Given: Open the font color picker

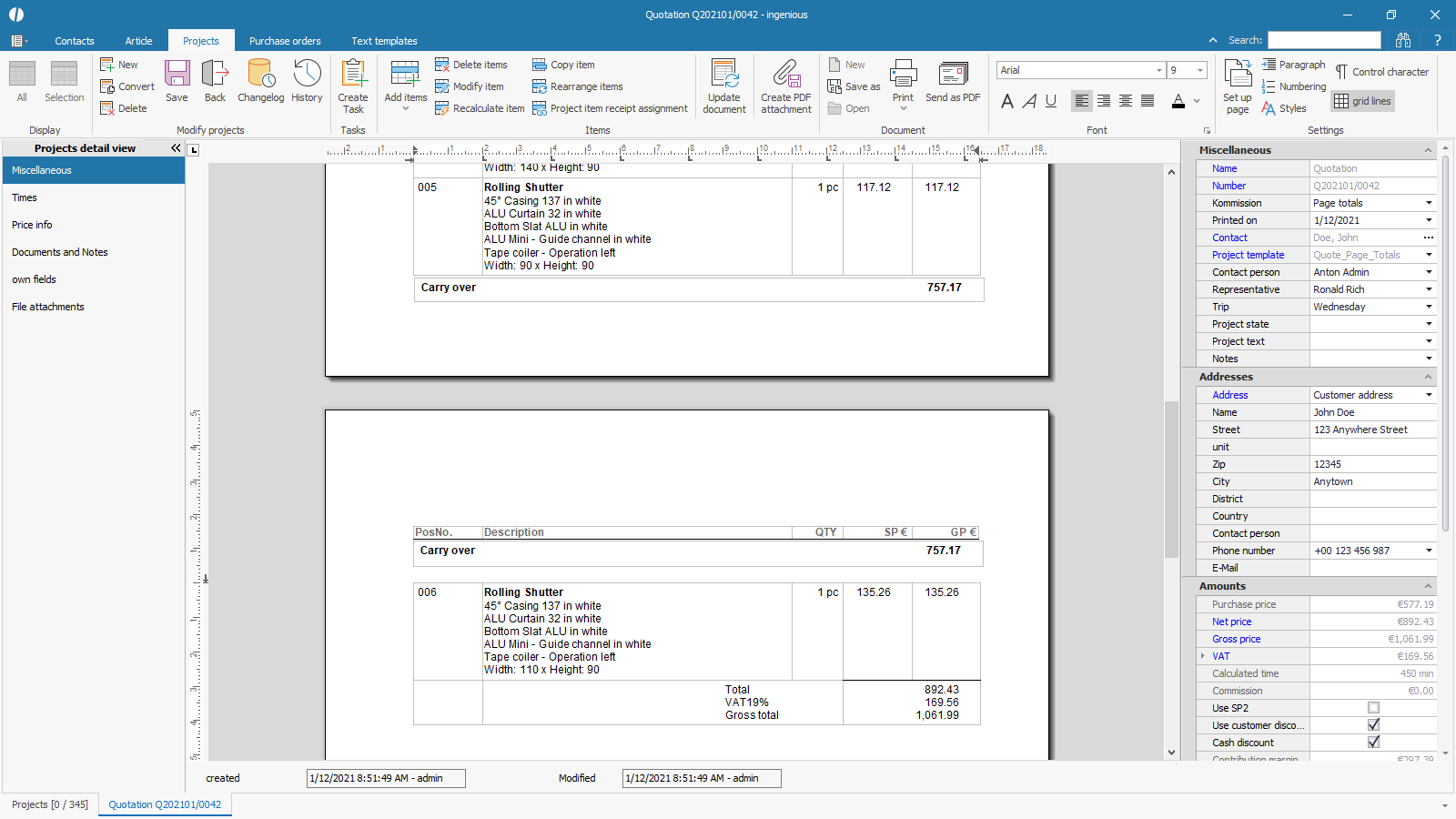Looking at the screenshot, I should [1197, 101].
